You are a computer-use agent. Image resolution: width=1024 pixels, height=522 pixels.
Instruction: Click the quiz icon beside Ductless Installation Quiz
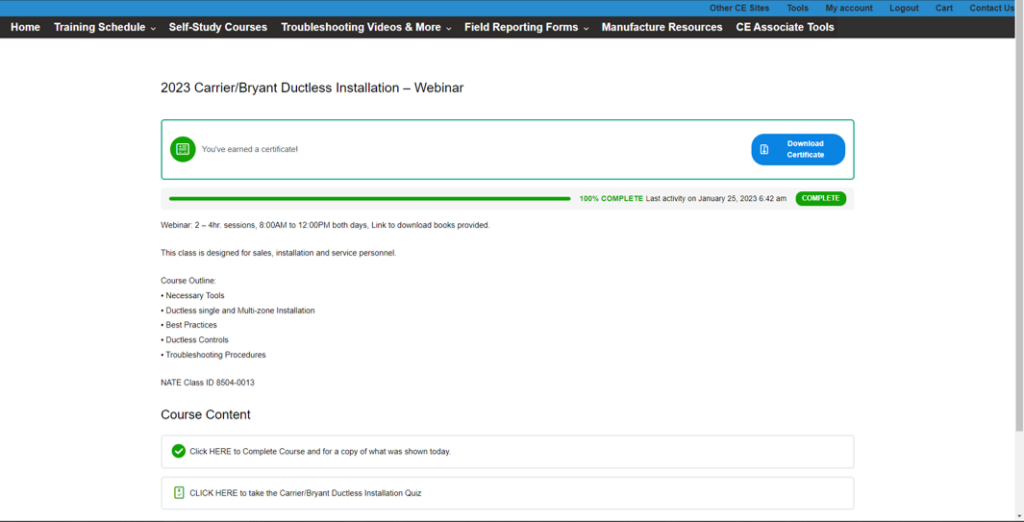click(x=179, y=493)
